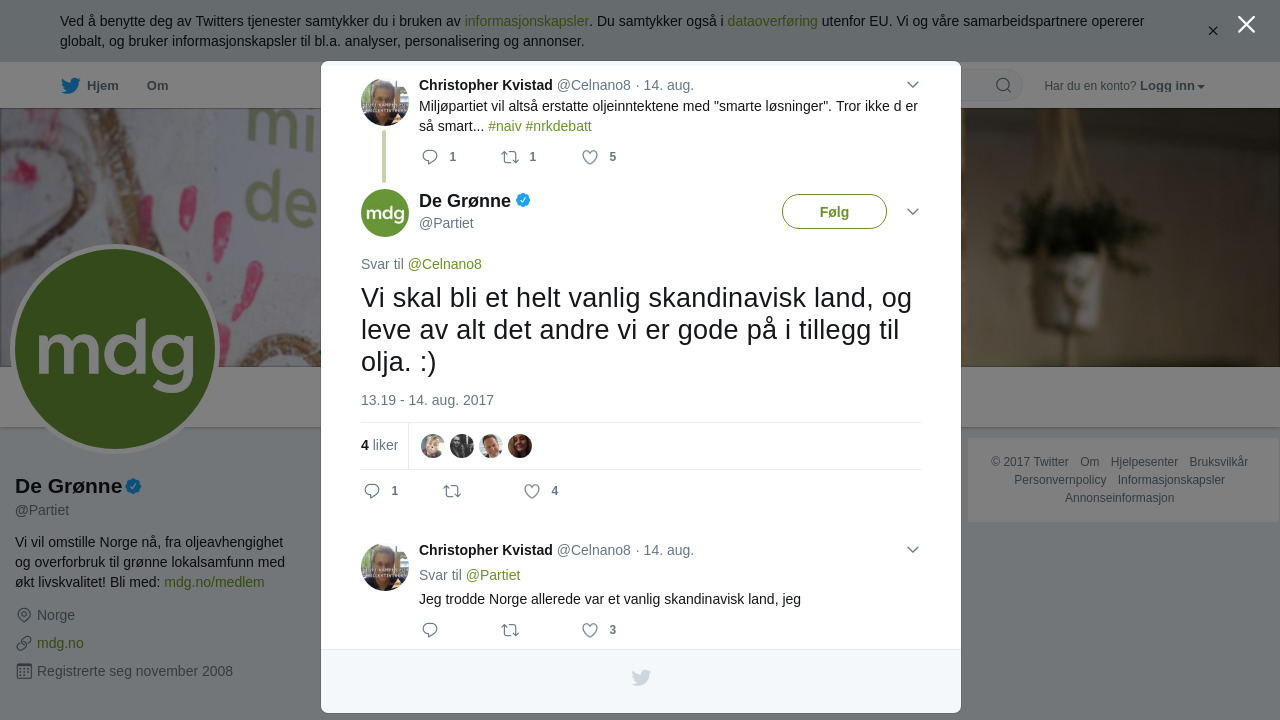
Task: Like De Grønne's tweet with 4 likes
Action: 532,491
